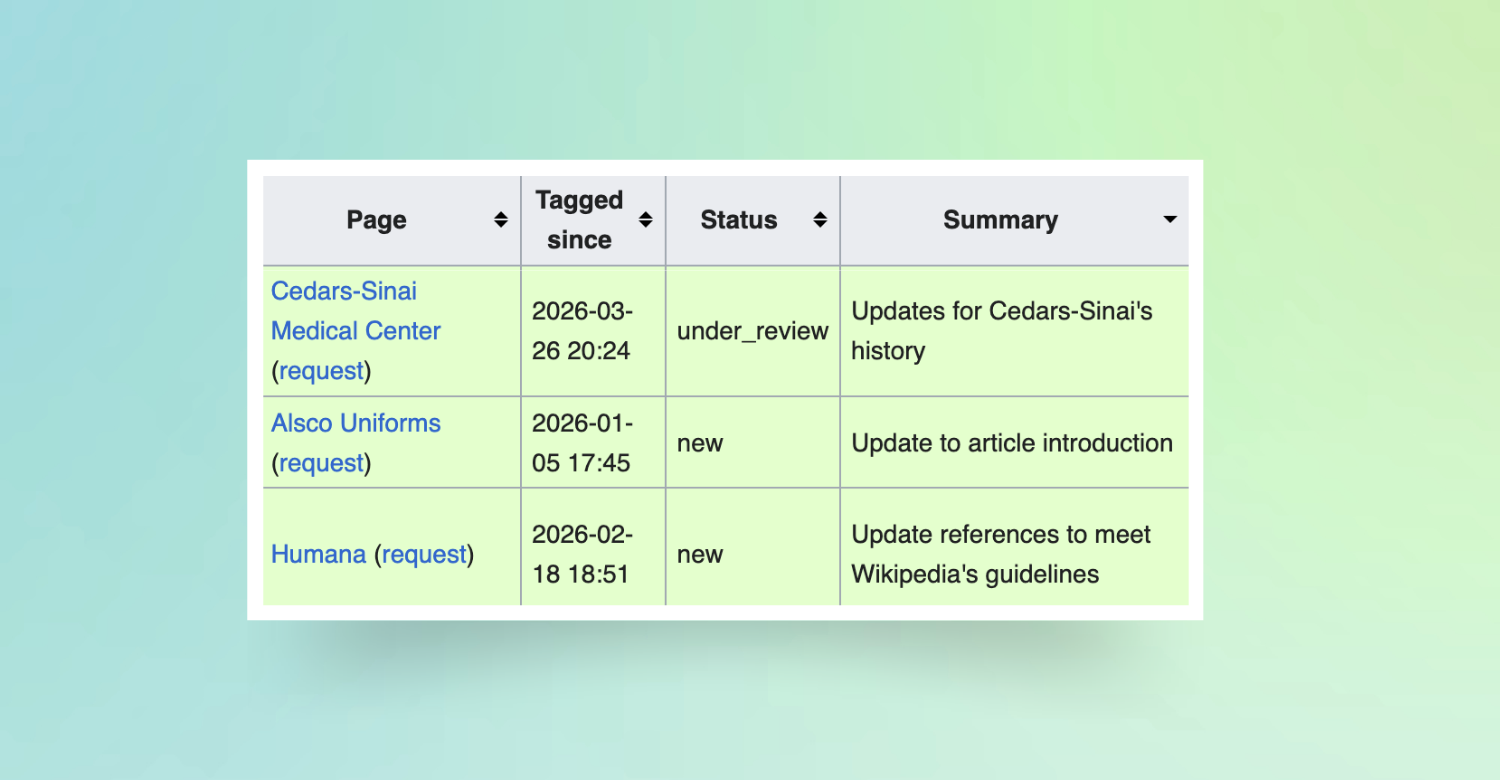Open Cedars-Sinai Medical Center page link

pyautogui.click(x=356, y=311)
